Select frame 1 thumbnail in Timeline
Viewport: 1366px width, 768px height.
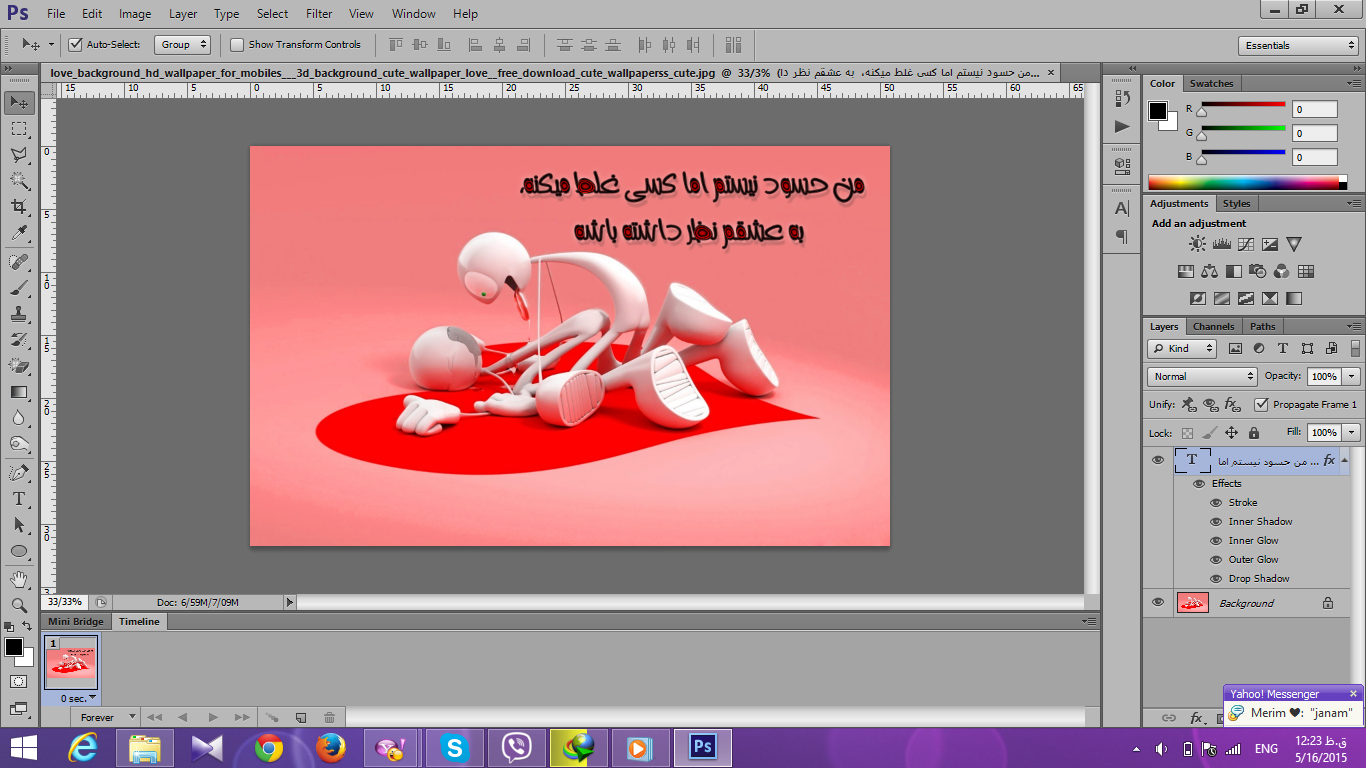coord(71,662)
